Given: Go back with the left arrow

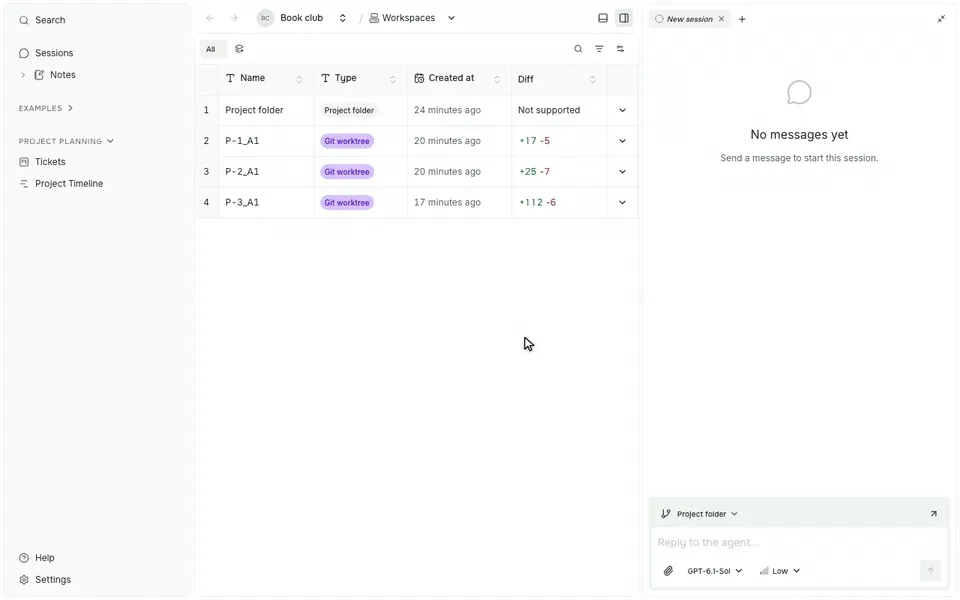Looking at the screenshot, I should click(x=210, y=18).
